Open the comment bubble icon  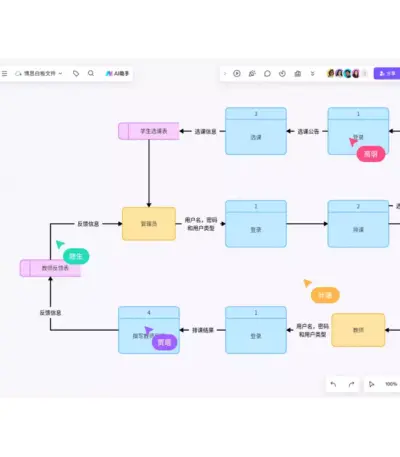click(x=267, y=74)
